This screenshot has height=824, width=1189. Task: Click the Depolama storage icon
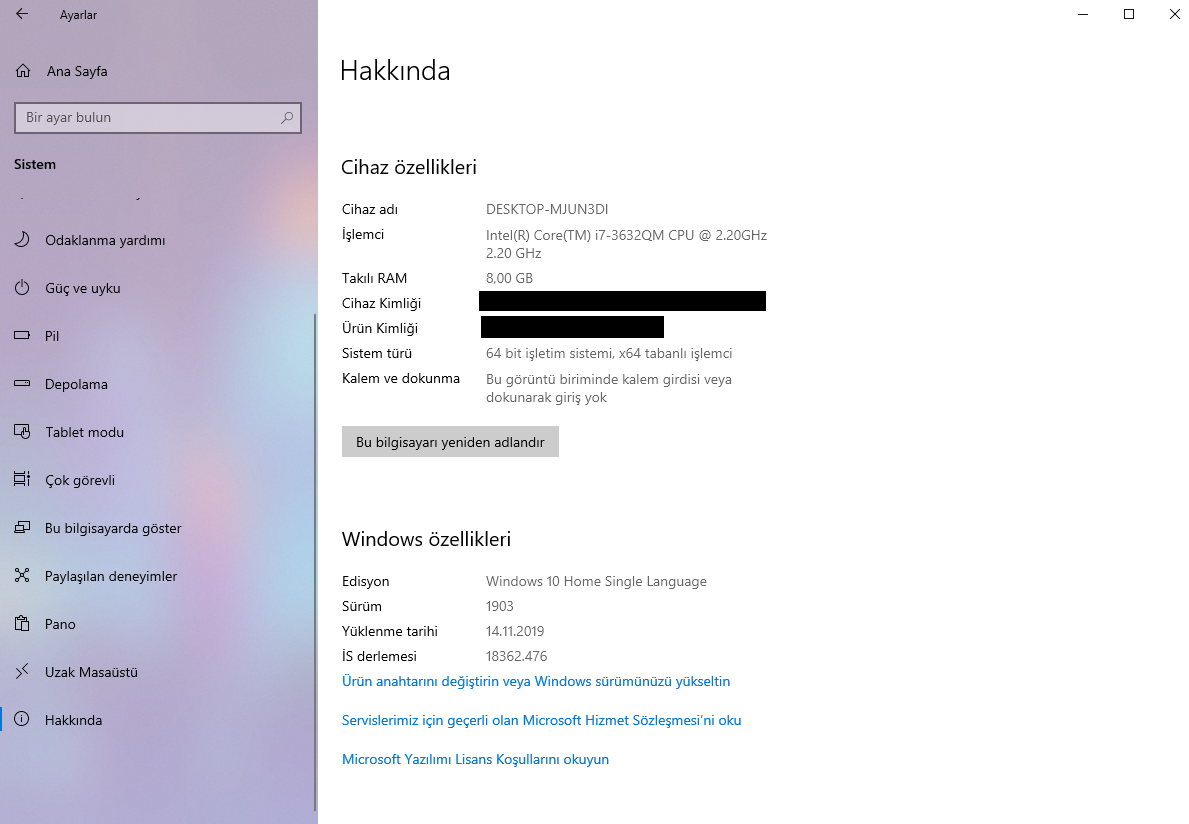tap(22, 384)
